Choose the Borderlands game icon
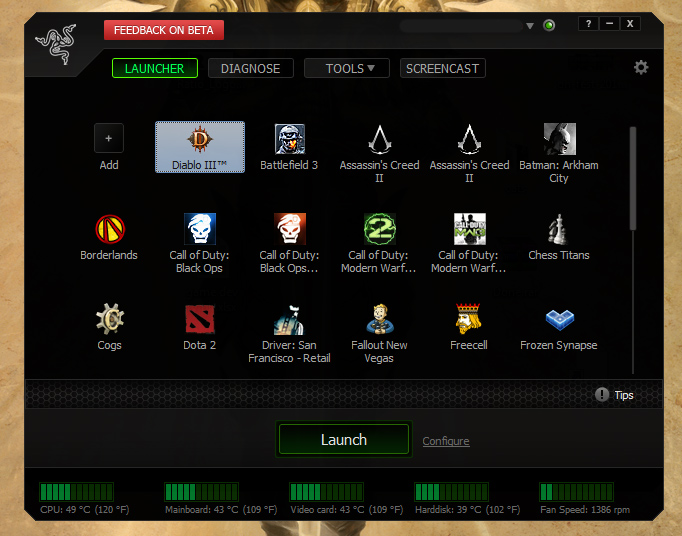Viewport: 682px width, 536px height. click(x=109, y=229)
